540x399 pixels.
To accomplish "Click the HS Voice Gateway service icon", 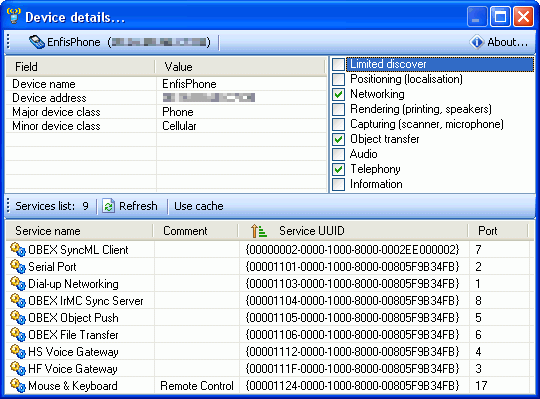I will pos(18,351).
